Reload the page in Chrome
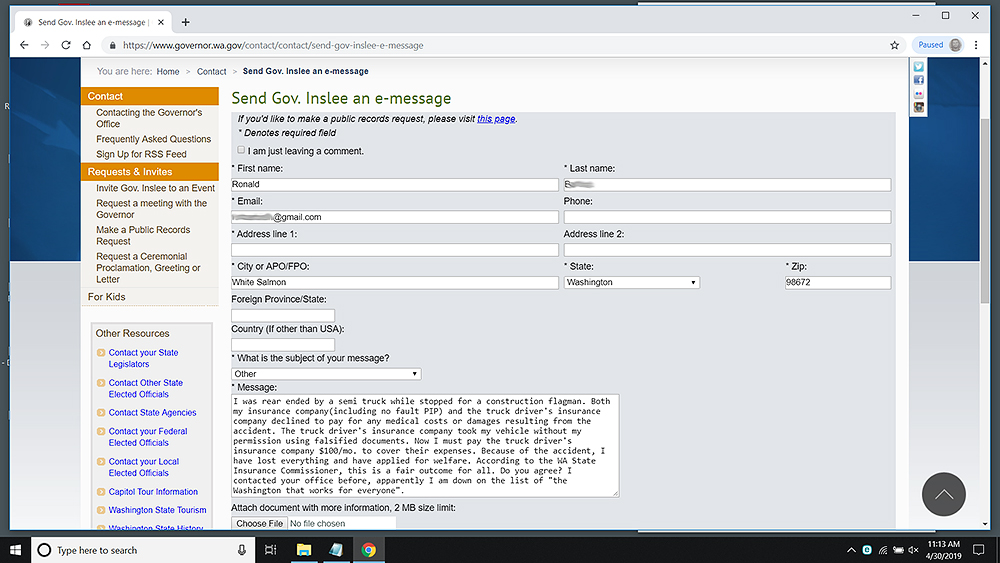The width and height of the screenshot is (1000, 563). [66, 45]
